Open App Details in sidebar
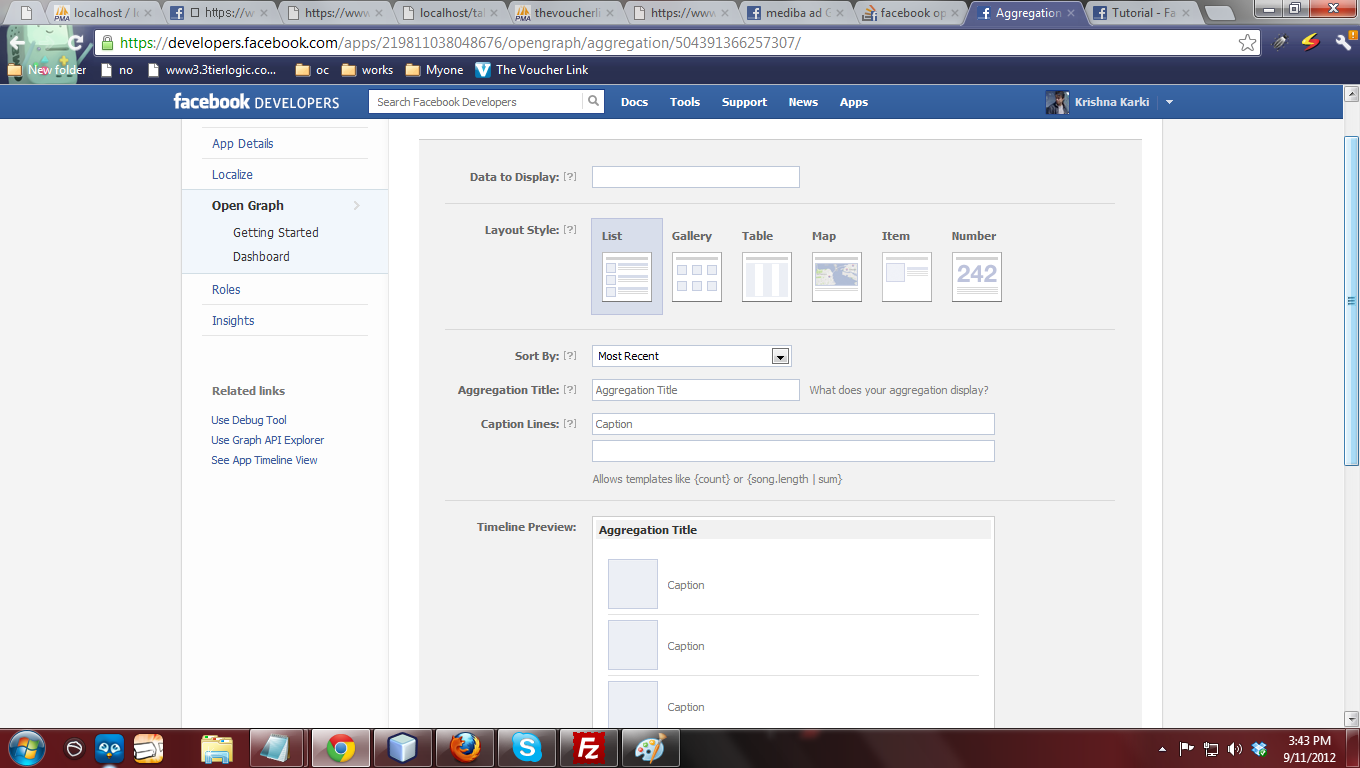The width and height of the screenshot is (1360, 768). [243, 144]
